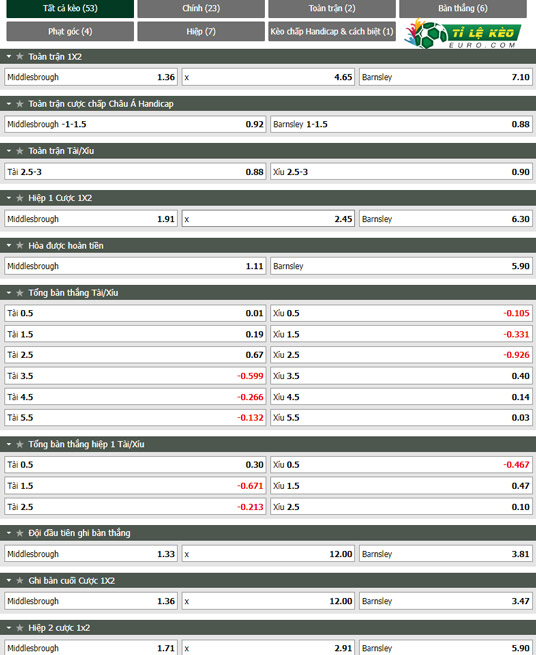The image size is (536, 655).
Task: Select the Tất cả kèo (53) tab
Action: 70,8
